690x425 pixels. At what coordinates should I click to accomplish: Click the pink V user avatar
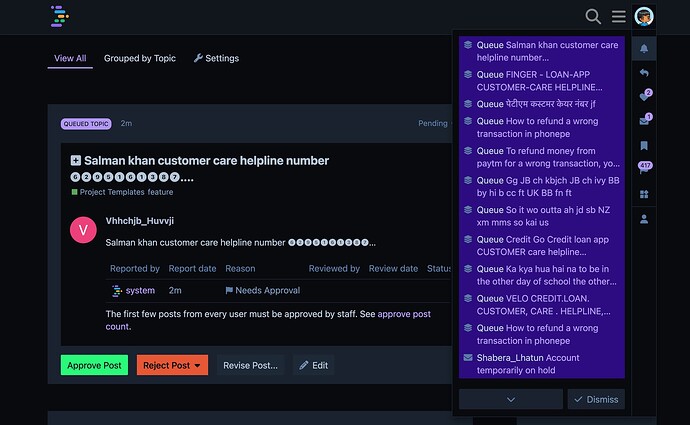pyautogui.click(x=83, y=230)
